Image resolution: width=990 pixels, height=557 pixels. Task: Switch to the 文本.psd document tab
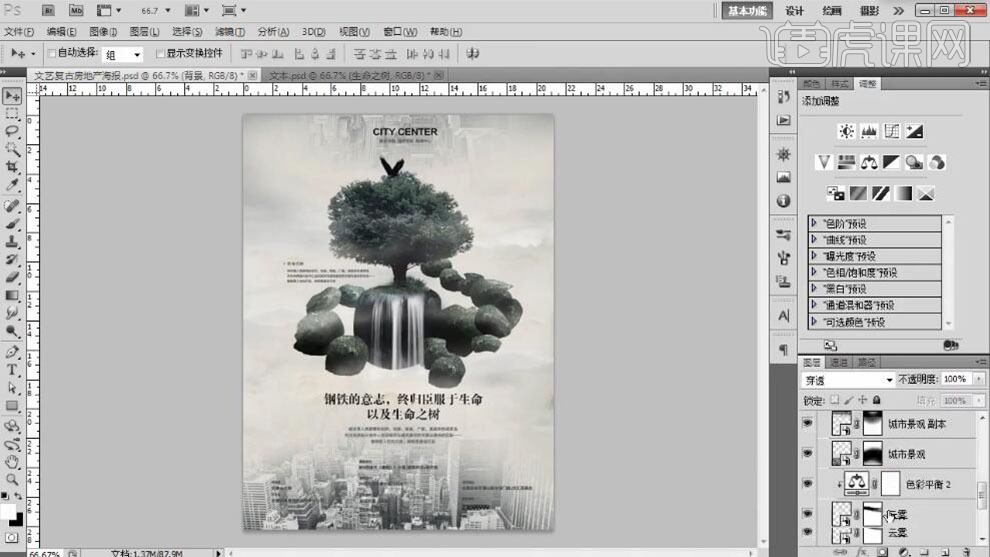349,75
